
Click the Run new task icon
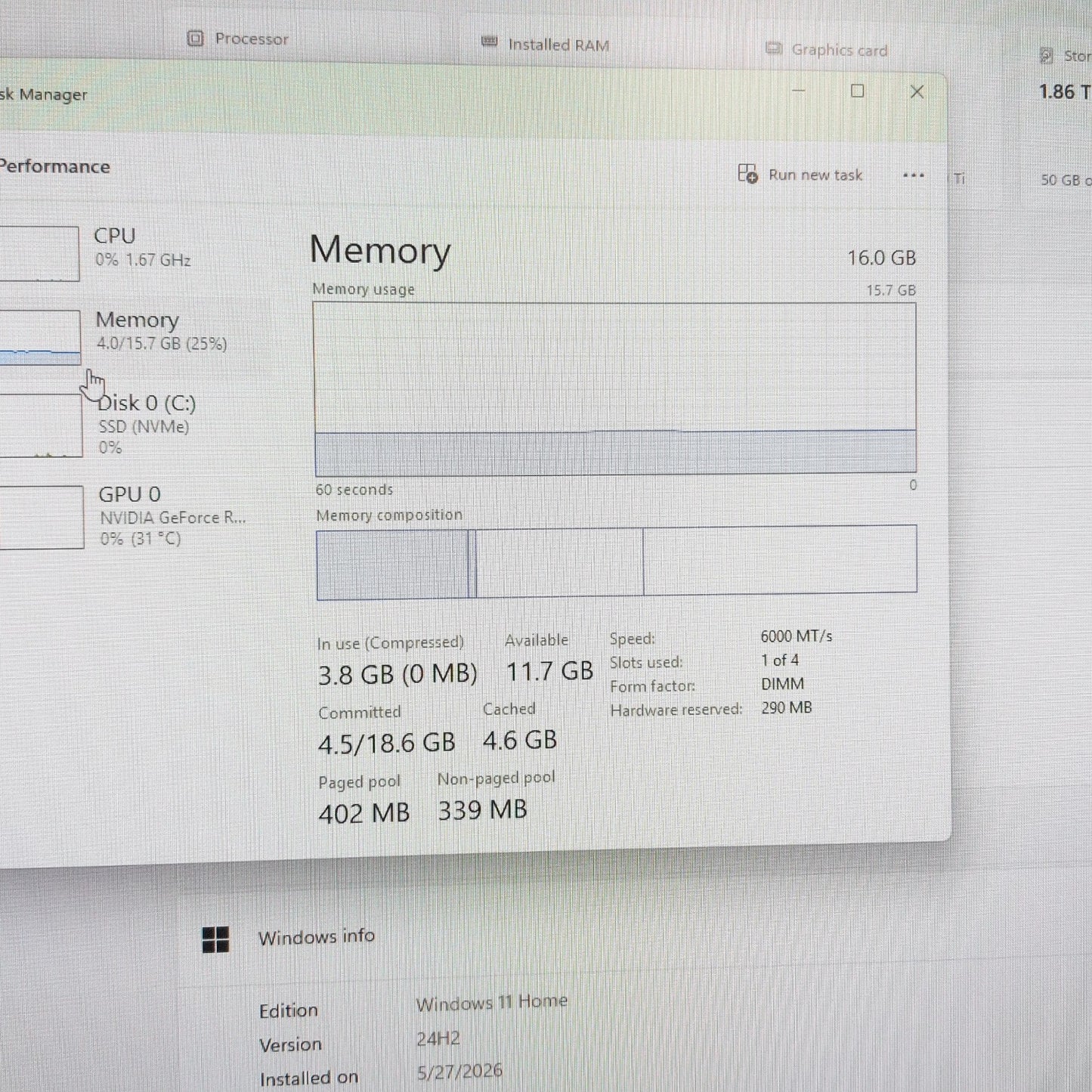[747, 174]
